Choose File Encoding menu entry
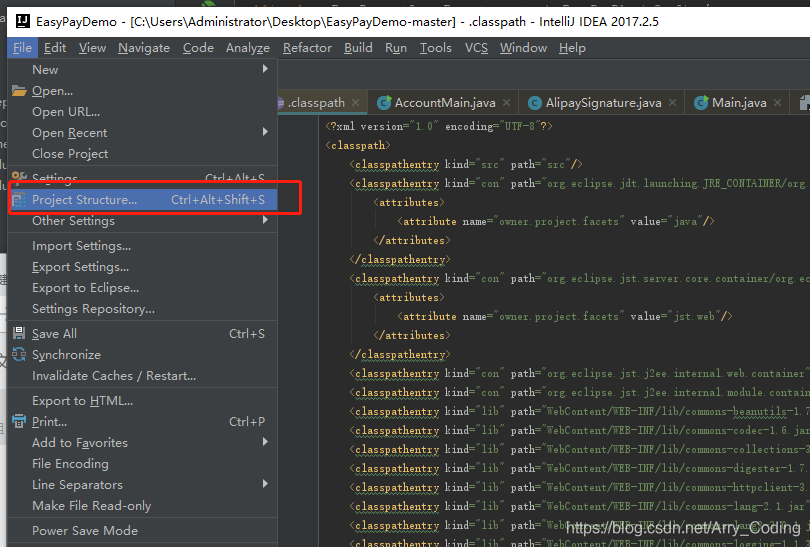 click(x=143, y=464)
